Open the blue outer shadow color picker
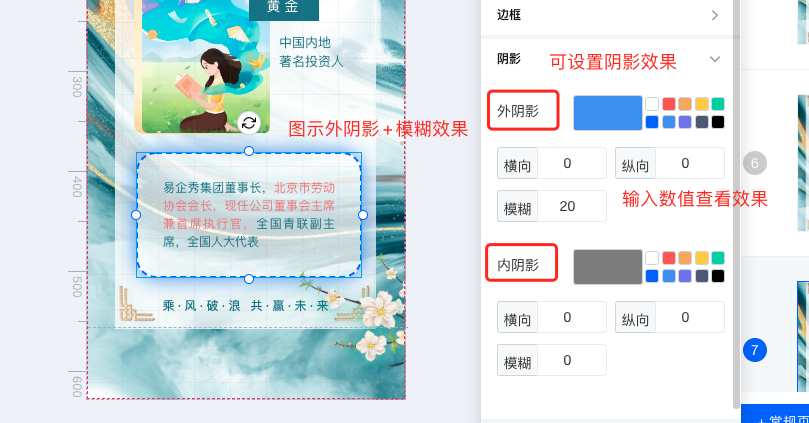 click(x=608, y=113)
